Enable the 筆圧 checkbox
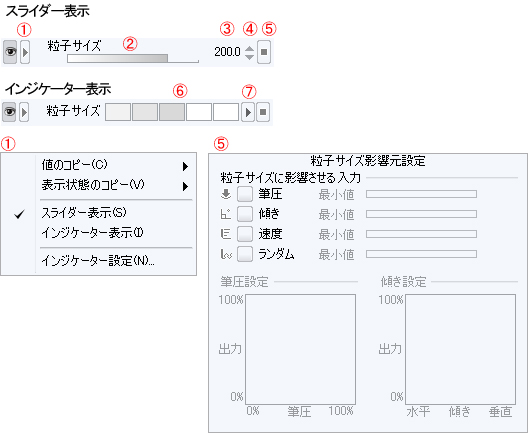 (x=245, y=194)
